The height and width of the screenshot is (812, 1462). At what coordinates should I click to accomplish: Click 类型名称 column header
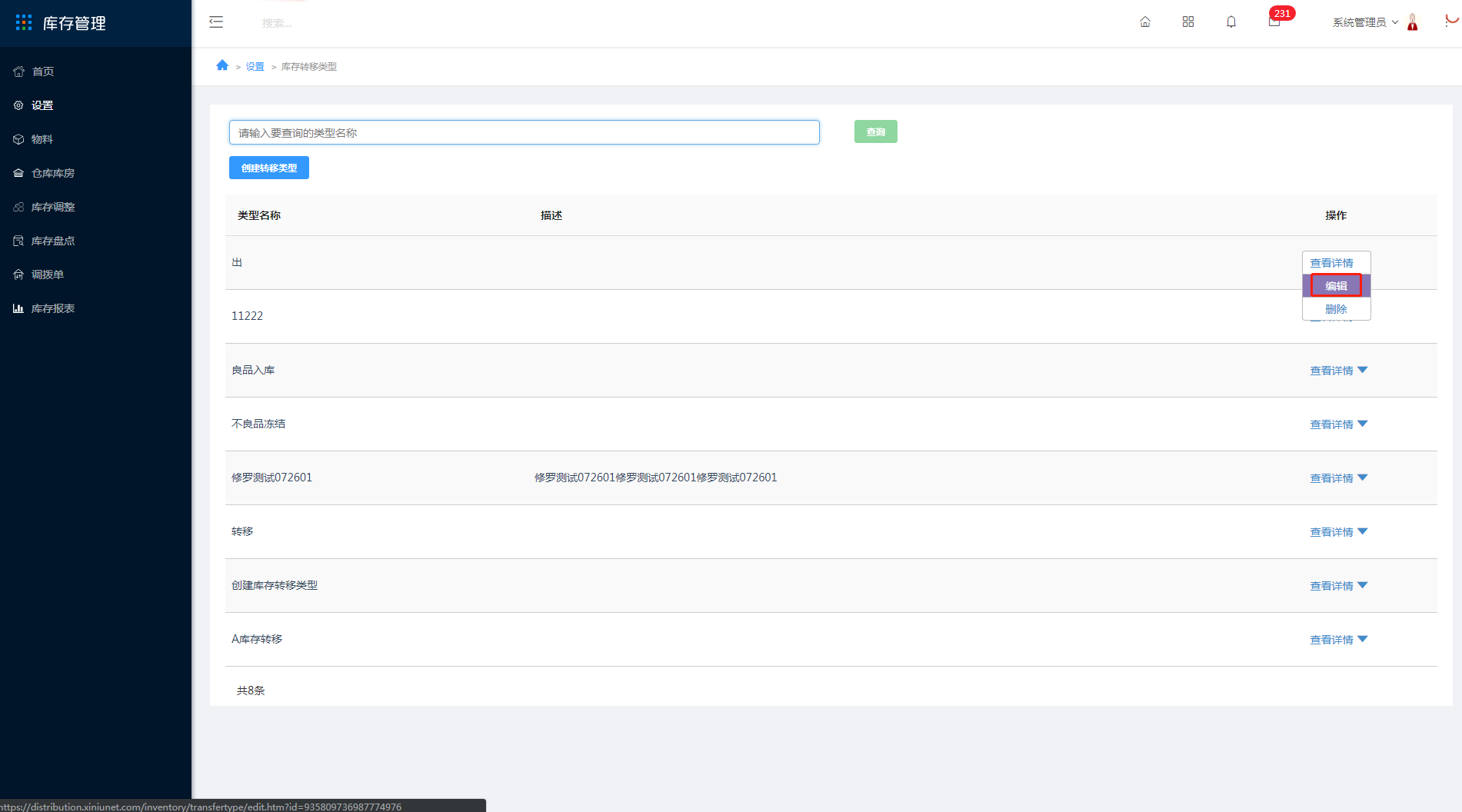pos(259,215)
